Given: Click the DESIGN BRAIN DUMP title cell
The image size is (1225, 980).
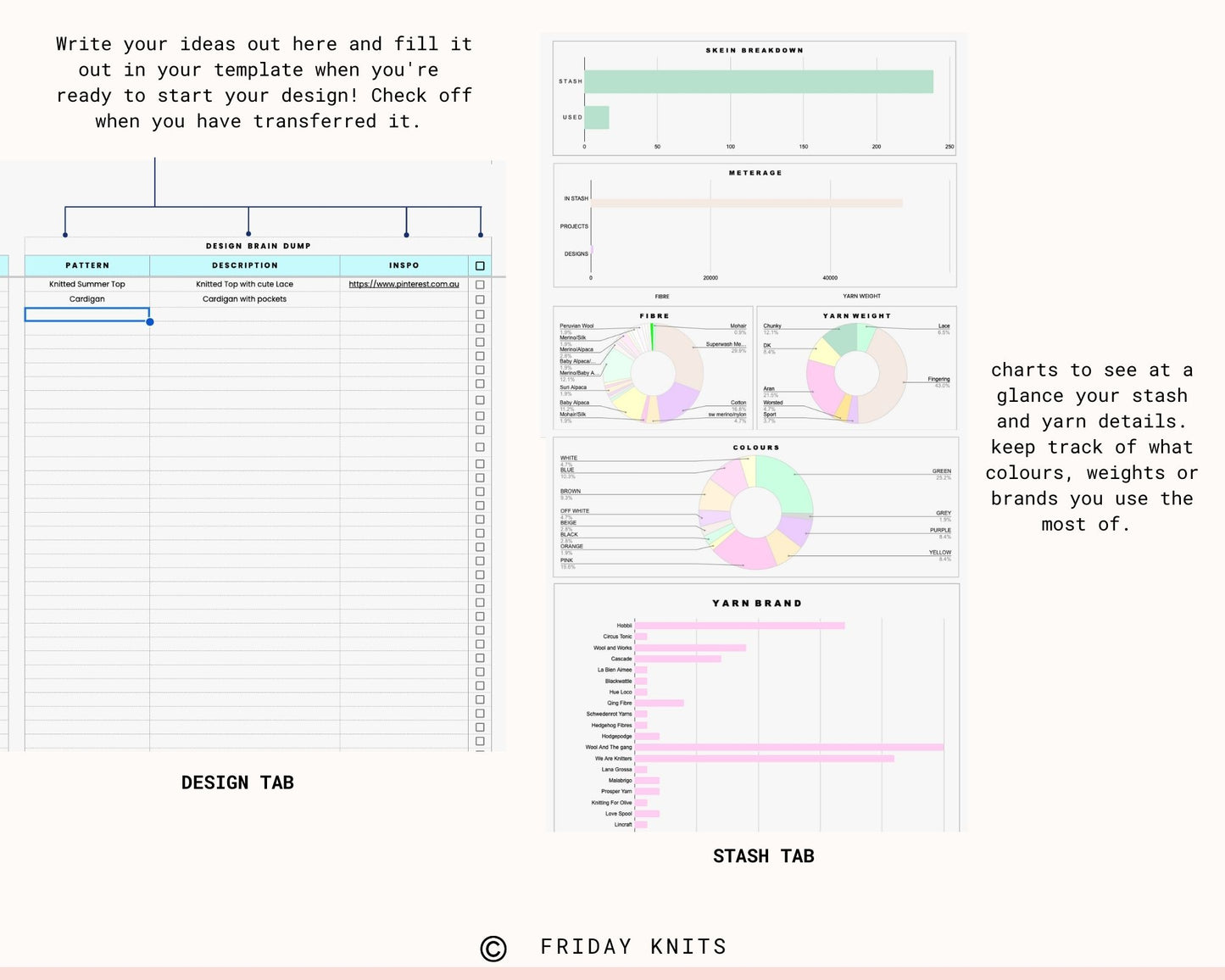Looking at the screenshot, I should (x=258, y=246).
